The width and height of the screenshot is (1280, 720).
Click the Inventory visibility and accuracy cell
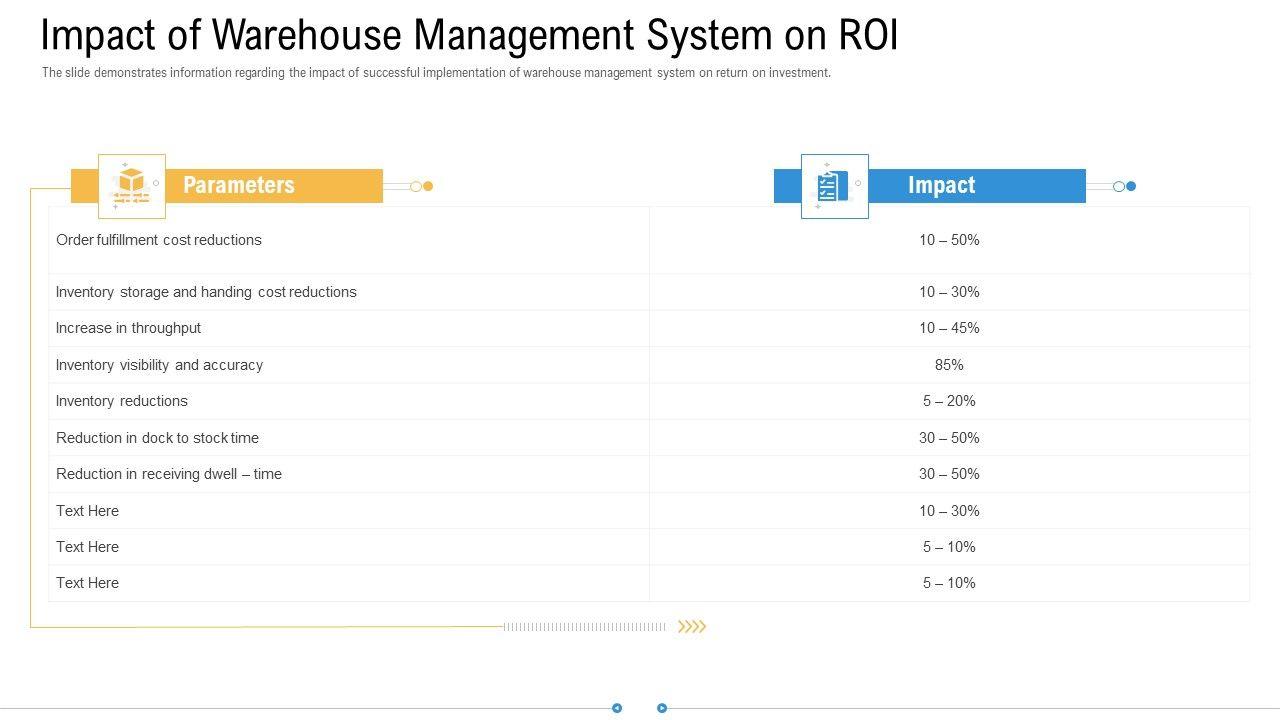pyautogui.click(x=160, y=365)
